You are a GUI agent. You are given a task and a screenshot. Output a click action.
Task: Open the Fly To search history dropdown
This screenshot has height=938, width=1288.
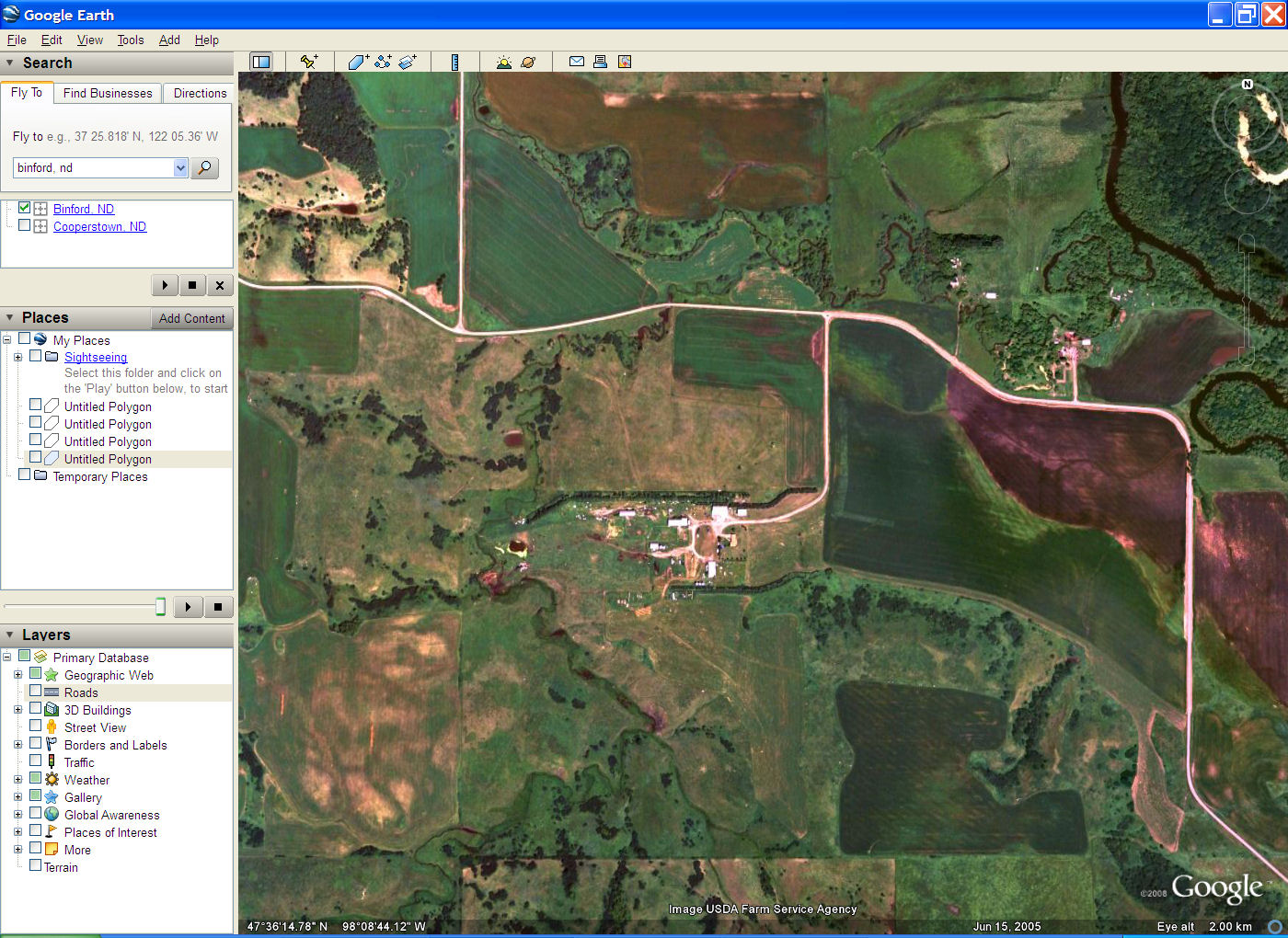coord(180,168)
